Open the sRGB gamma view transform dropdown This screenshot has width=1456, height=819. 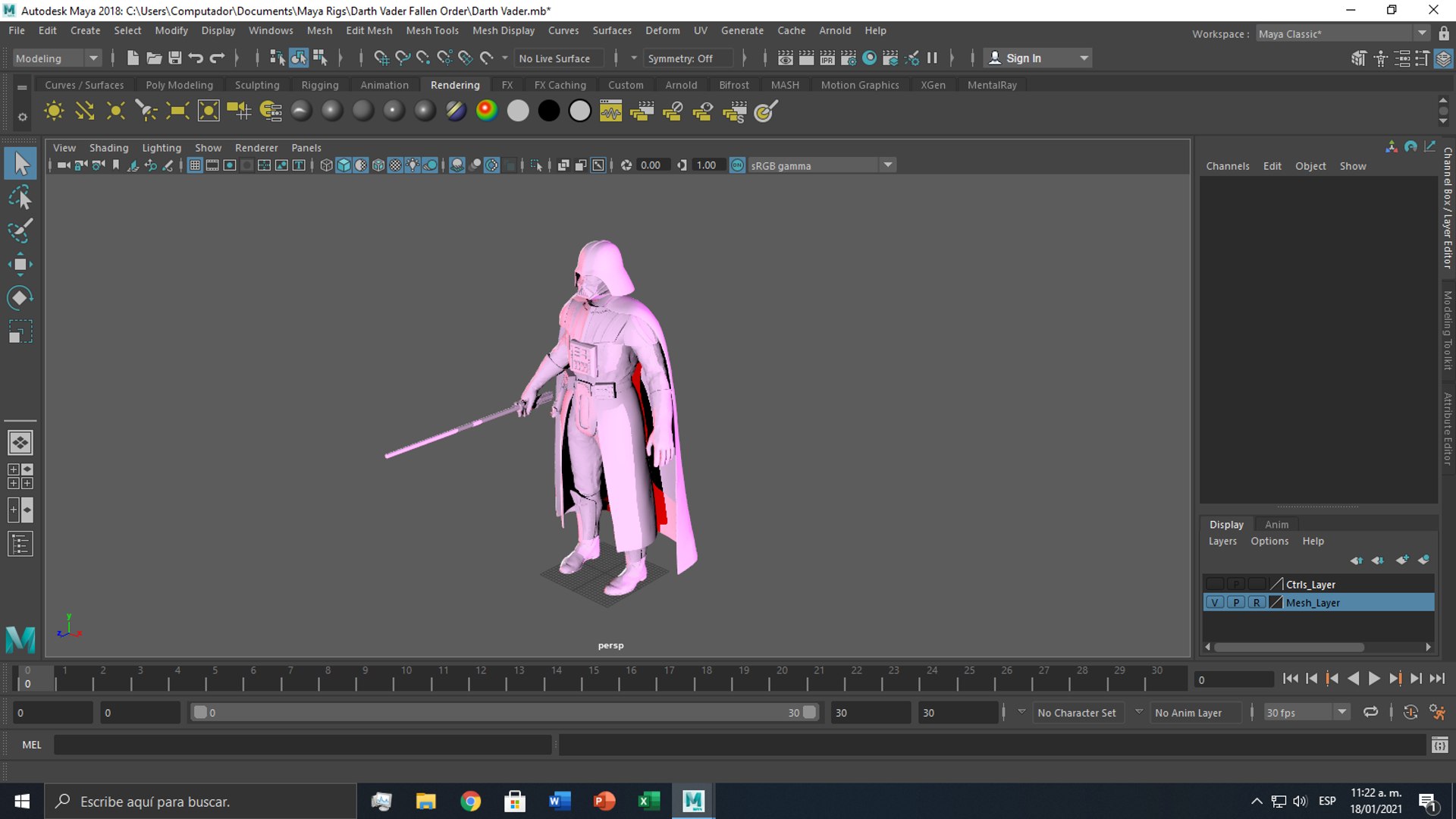click(823, 165)
